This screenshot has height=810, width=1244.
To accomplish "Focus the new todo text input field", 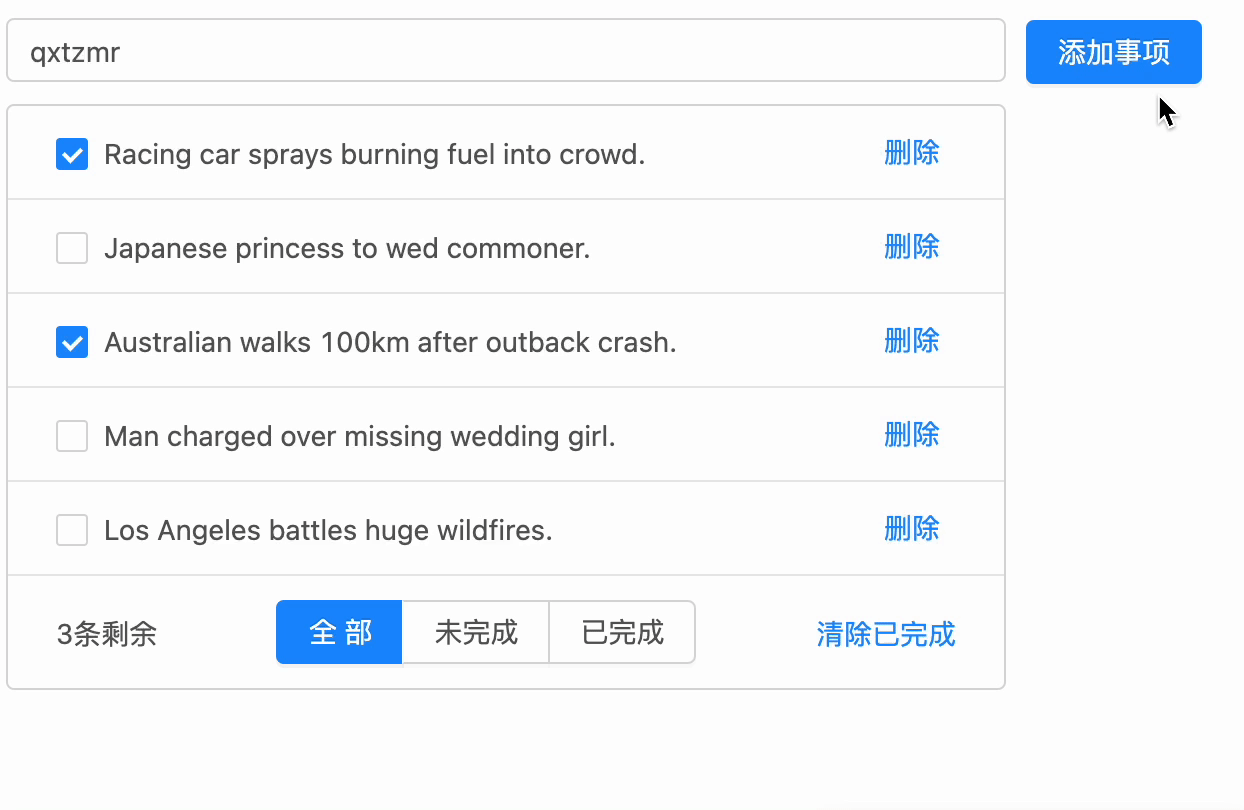I will [505, 51].
